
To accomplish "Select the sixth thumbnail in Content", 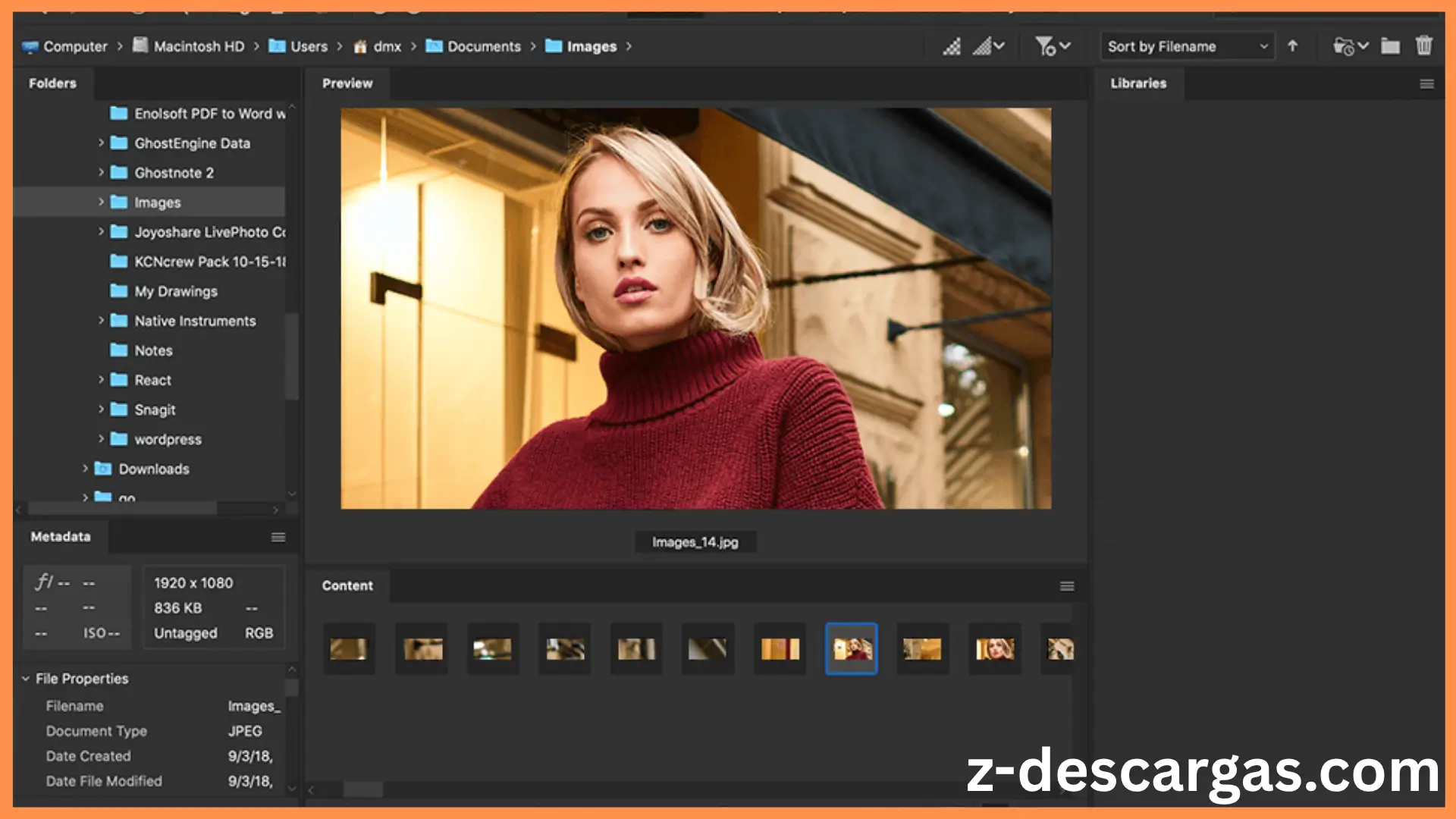I will (x=708, y=649).
